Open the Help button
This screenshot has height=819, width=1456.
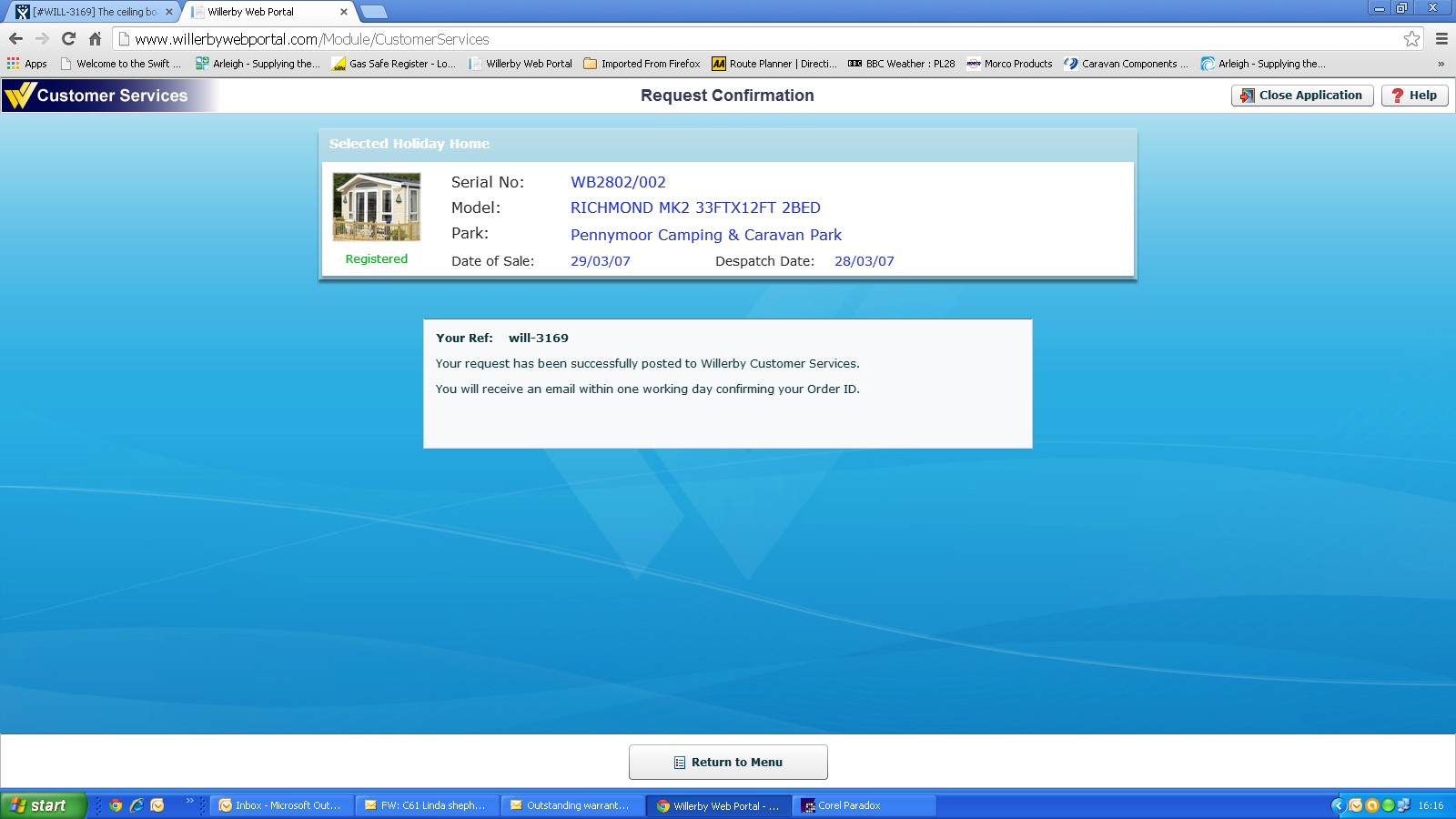tap(1414, 96)
